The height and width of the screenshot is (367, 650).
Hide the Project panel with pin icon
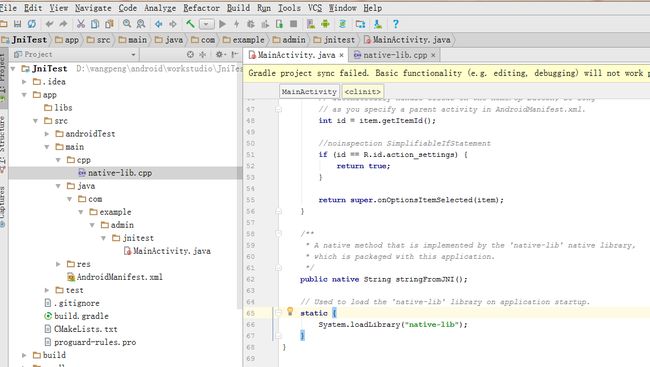click(235, 54)
